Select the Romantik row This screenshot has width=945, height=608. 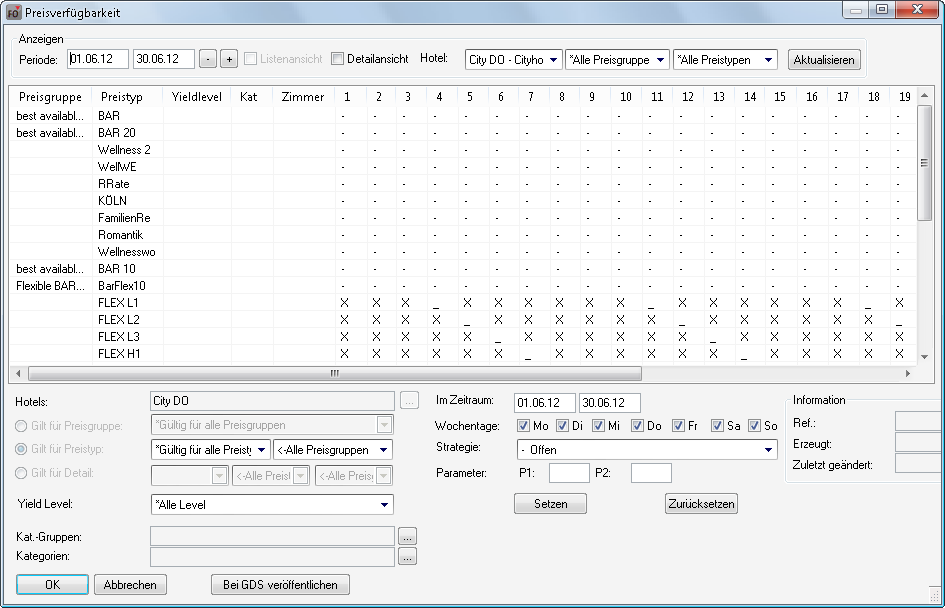coord(463,234)
